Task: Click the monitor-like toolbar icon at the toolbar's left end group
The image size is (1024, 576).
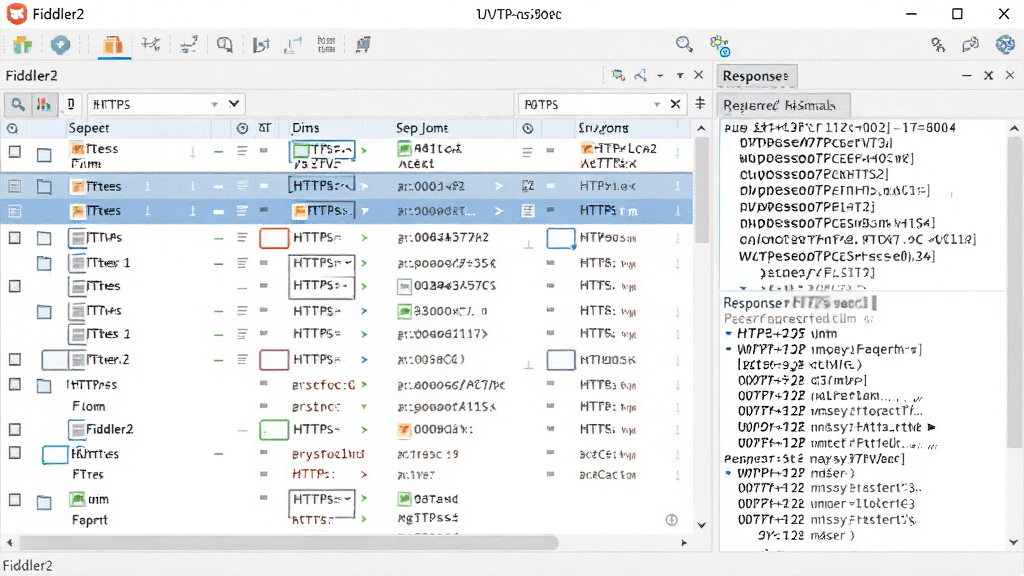Action: (x=363, y=44)
